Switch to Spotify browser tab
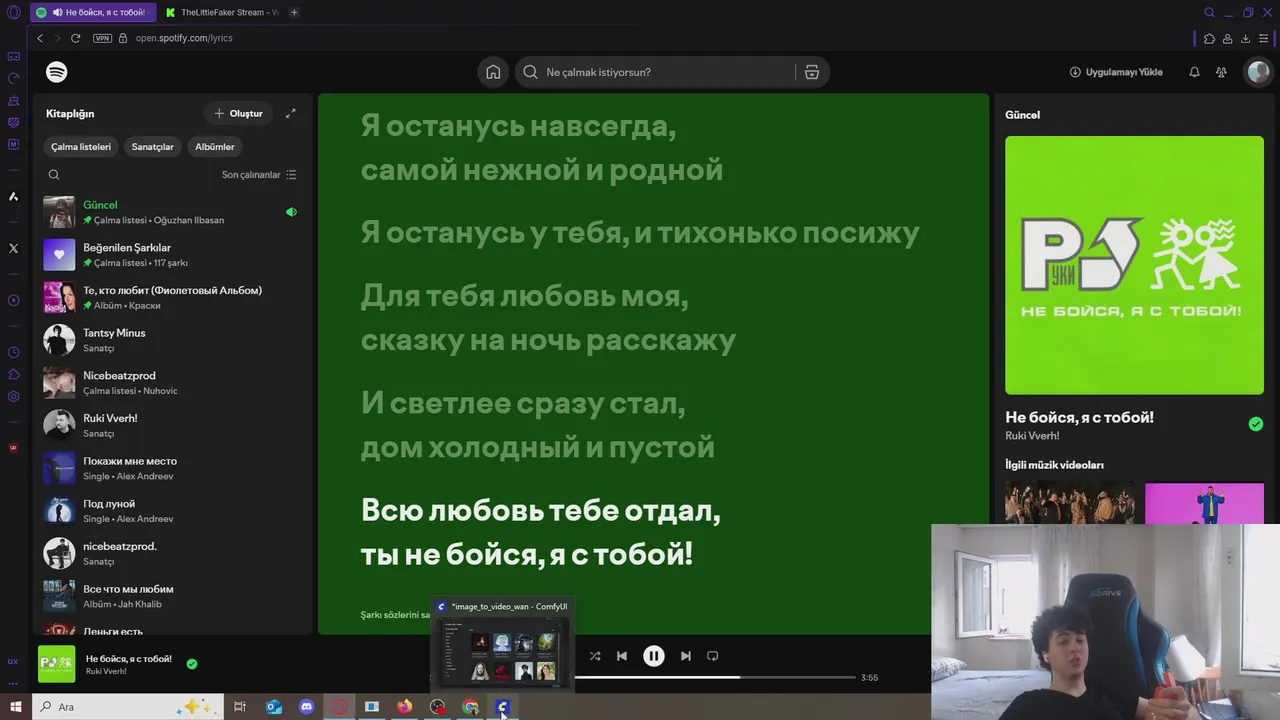 click(x=91, y=12)
